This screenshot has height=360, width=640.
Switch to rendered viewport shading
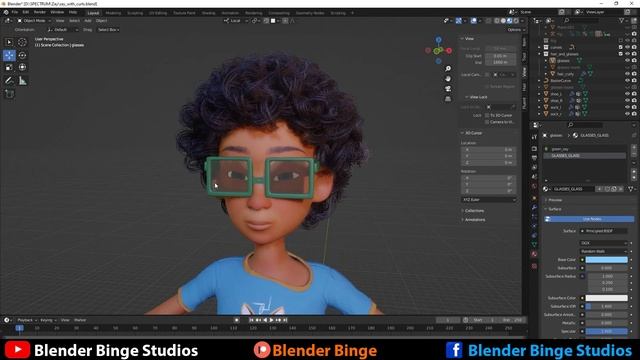coord(516,21)
